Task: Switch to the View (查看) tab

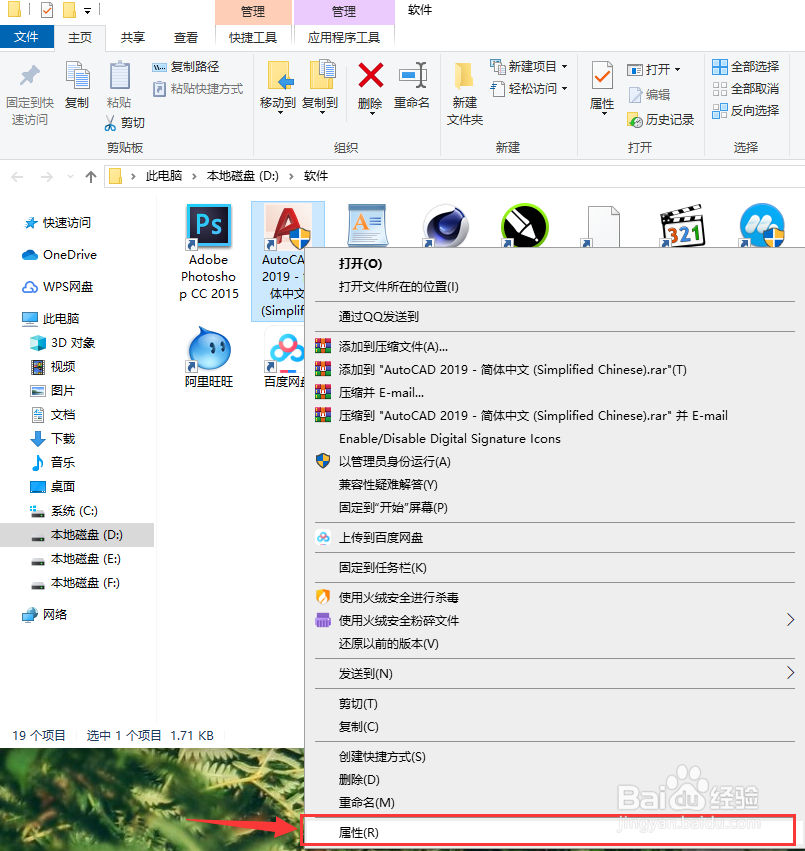Action: coord(186,37)
